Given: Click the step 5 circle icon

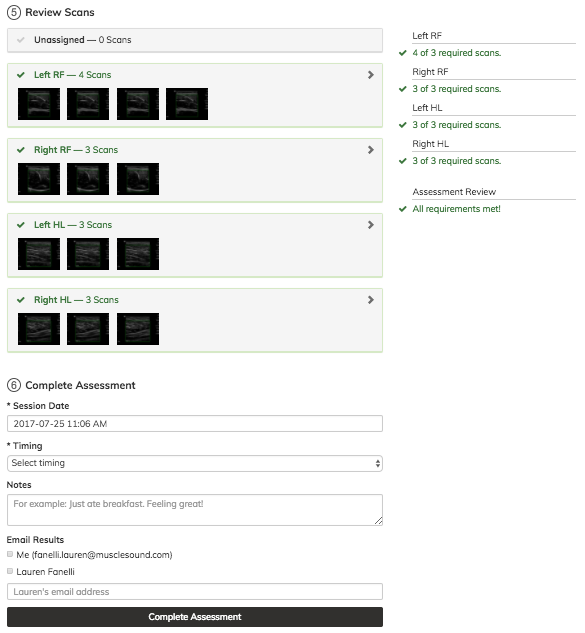Looking at the screenshot, I should pos(13,13).
